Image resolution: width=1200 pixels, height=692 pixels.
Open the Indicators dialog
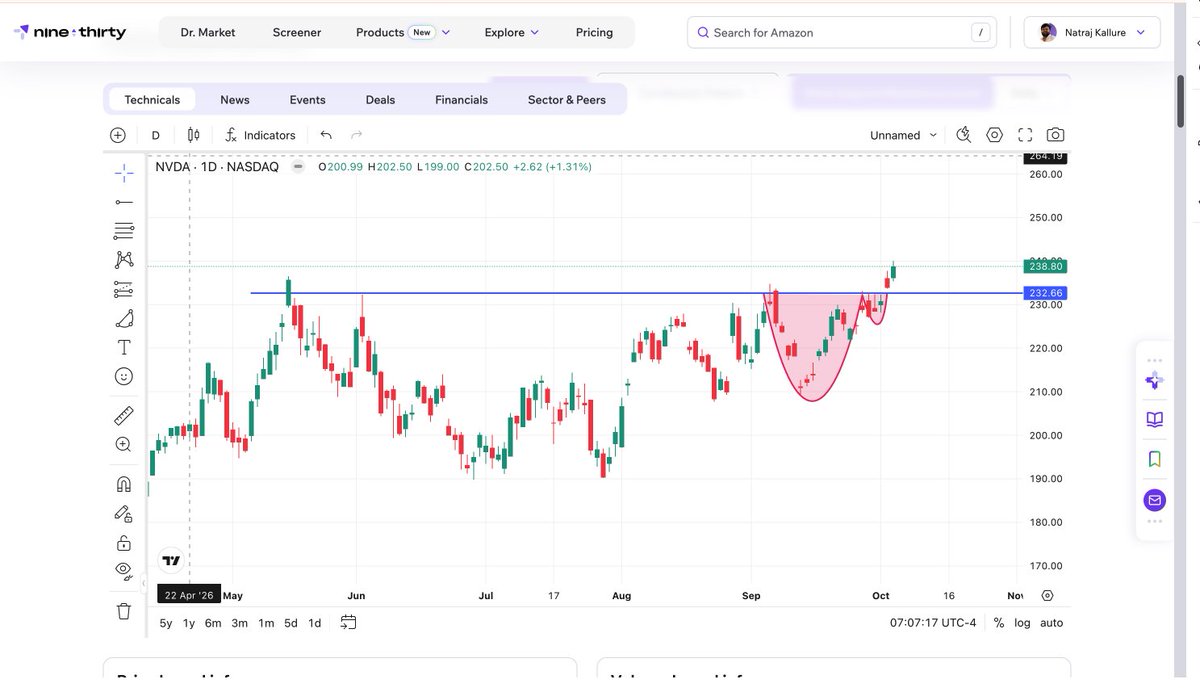click(x=260, y=135)
